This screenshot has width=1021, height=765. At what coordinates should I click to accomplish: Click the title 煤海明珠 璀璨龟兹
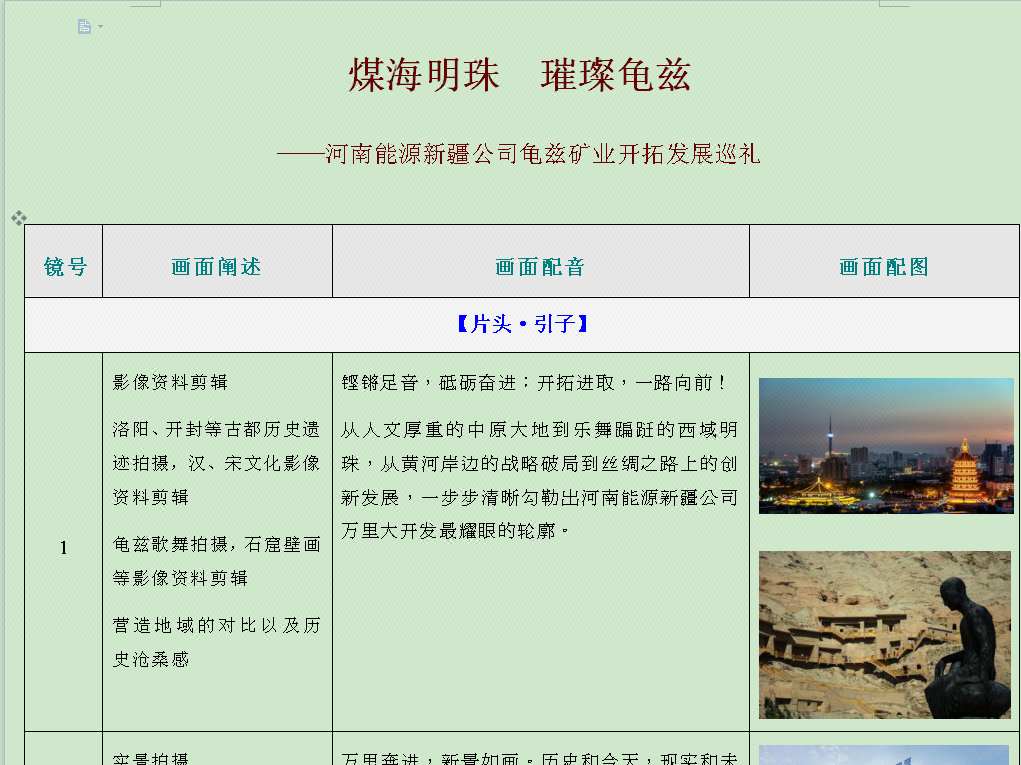[519, 75]
